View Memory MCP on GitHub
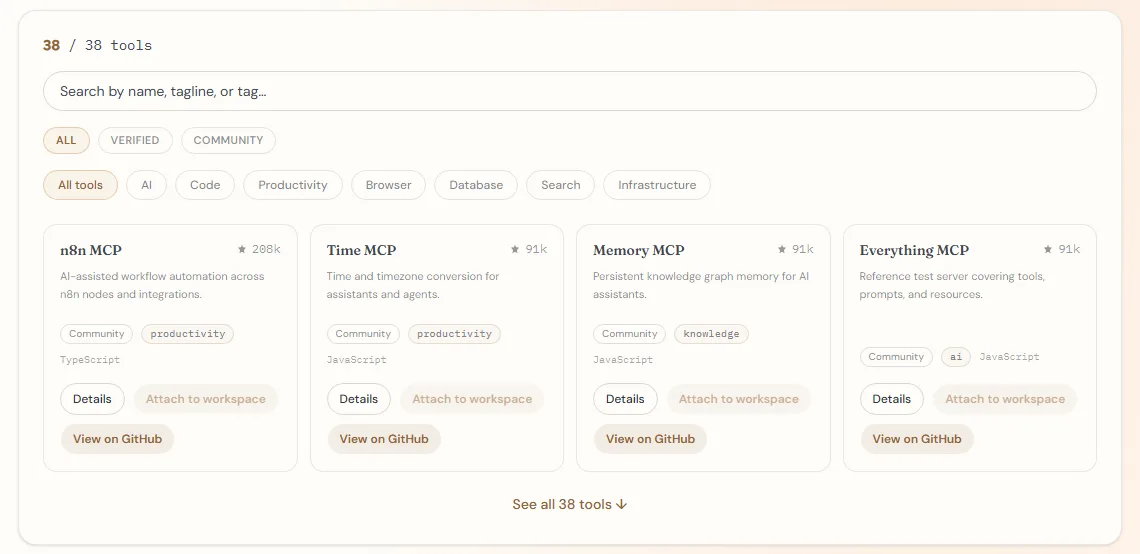 point(650,439)
